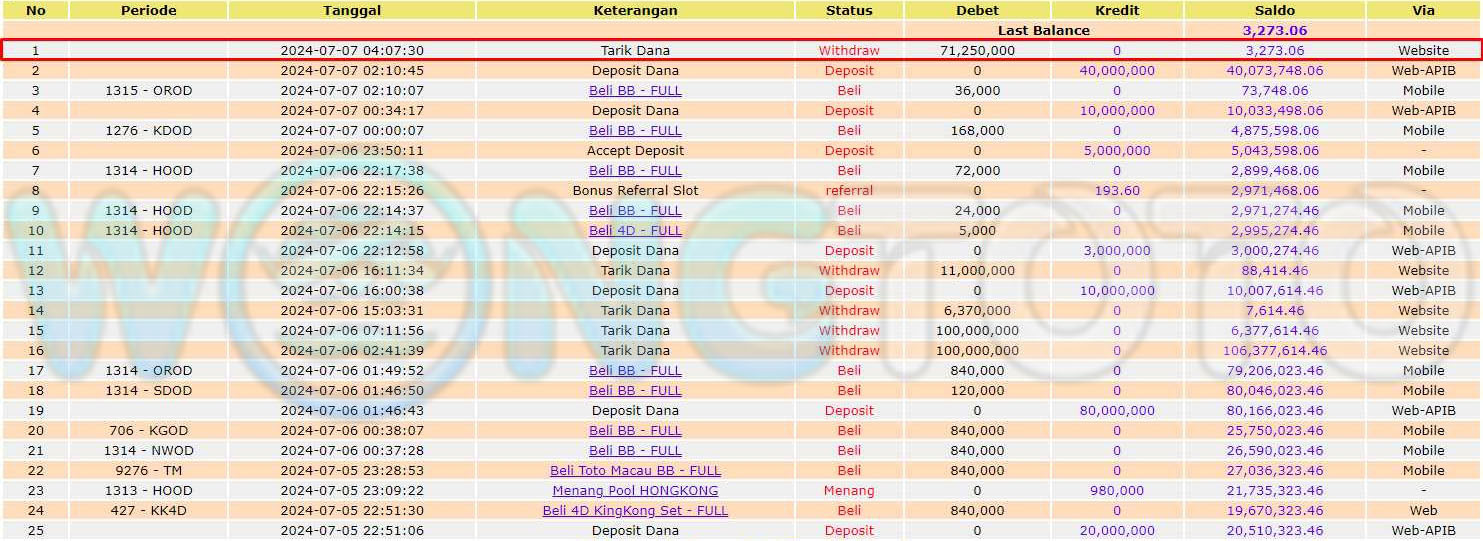Open "Beli BB - FULL" for period 1315 - OROD
The image size is (1483, 541).
[x=635, y=91]
